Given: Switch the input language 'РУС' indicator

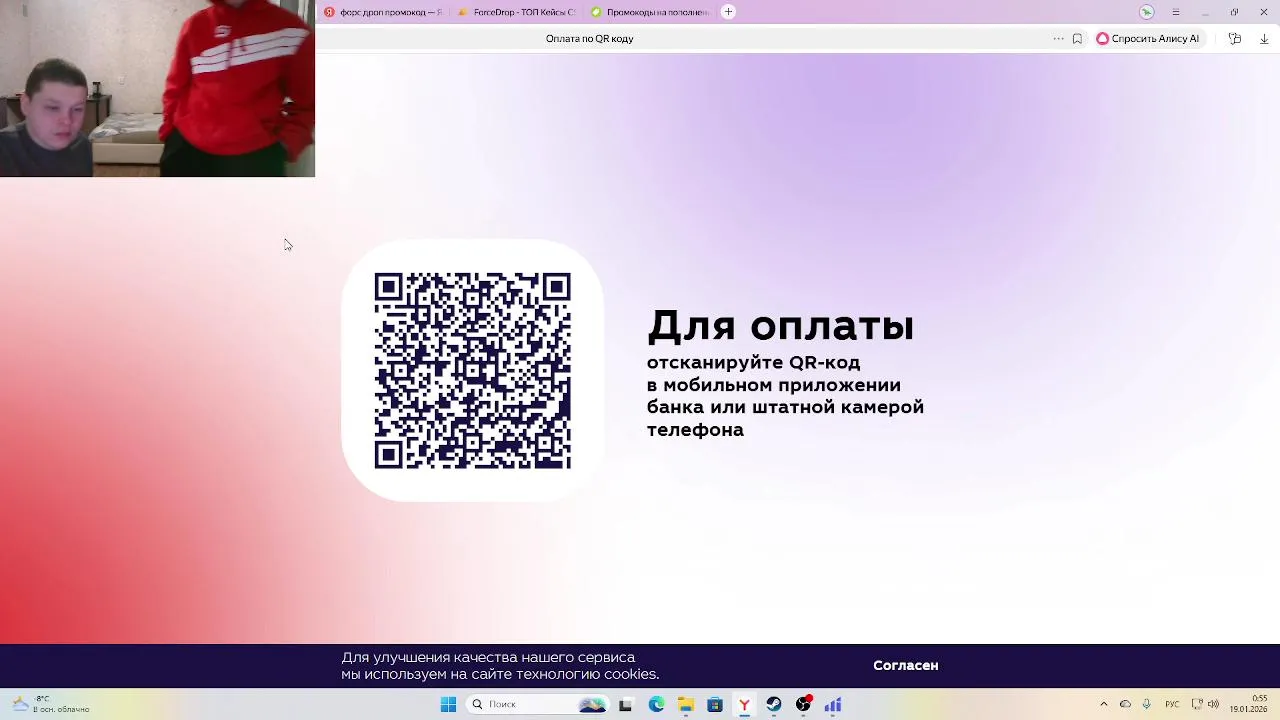Looking at the screenshot, I should click(x=1172, y=705).
